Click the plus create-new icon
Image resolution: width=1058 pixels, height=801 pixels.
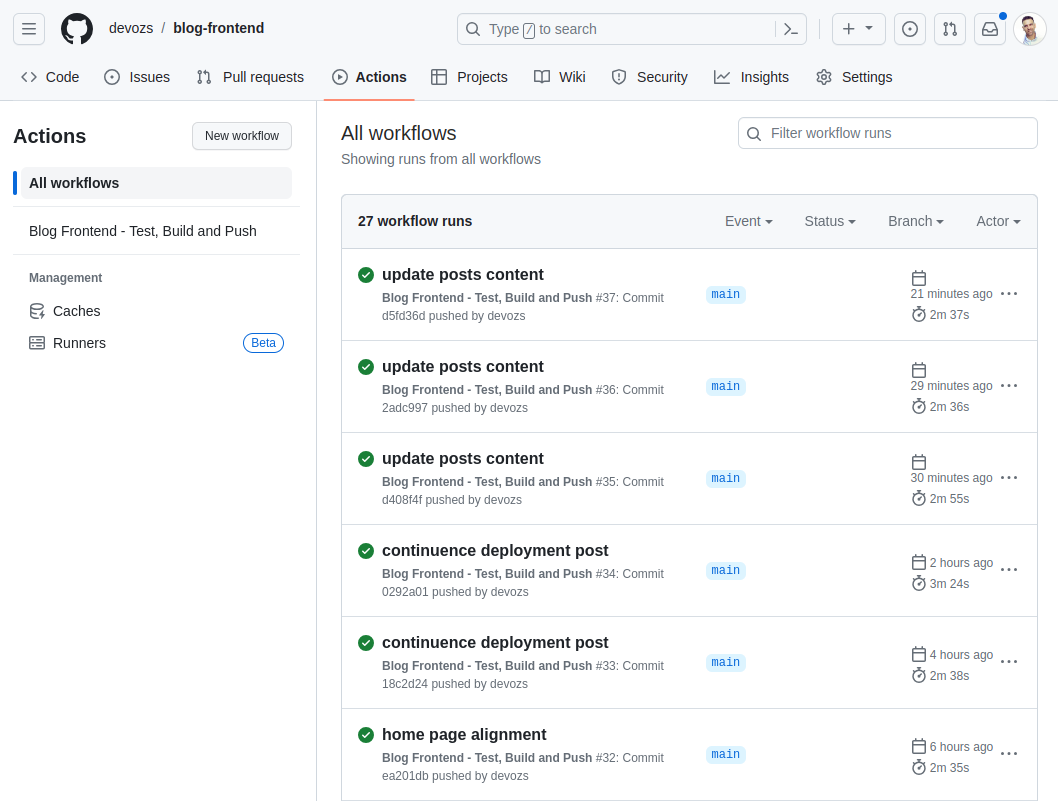849,29
